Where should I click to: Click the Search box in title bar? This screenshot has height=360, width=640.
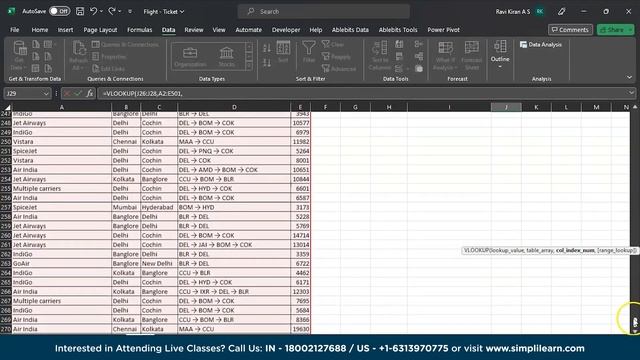(324, 11)
